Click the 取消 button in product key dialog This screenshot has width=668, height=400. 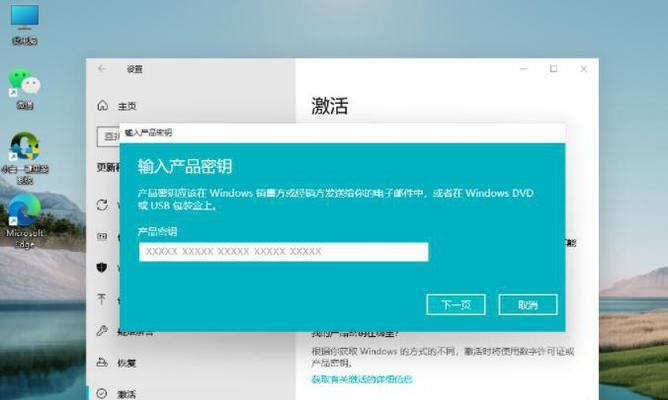(528, 305)
